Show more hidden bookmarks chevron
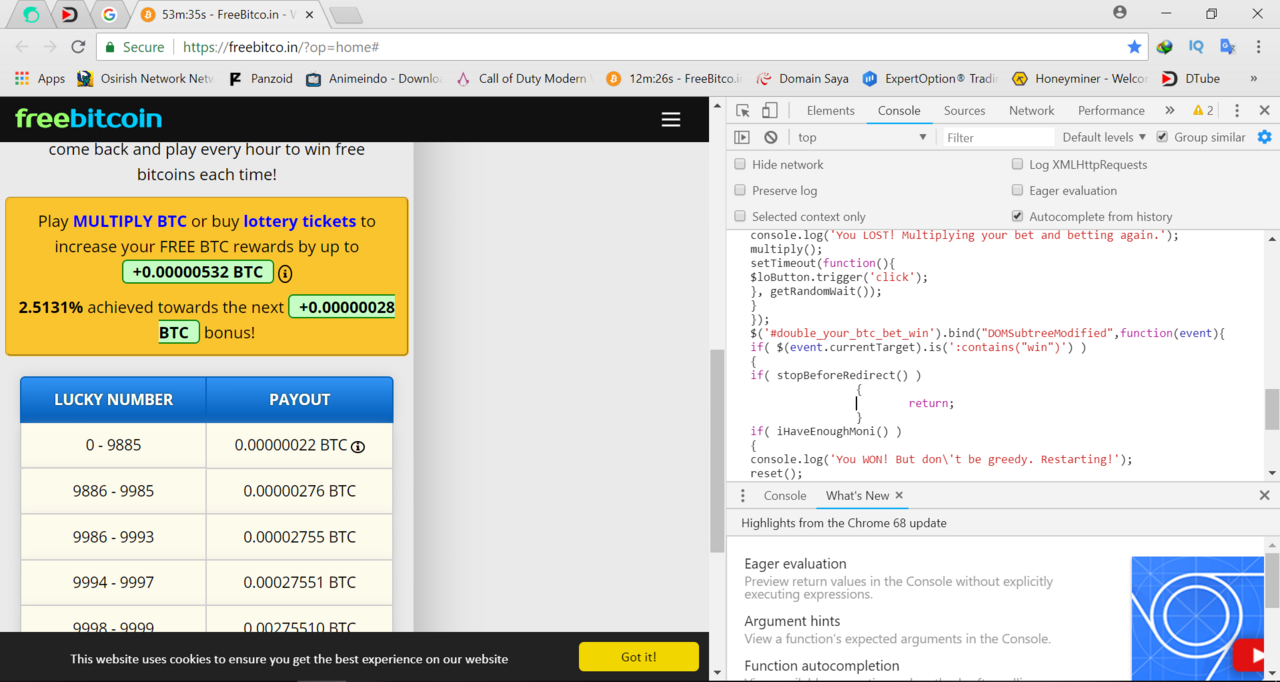This screenshot has height=682, width=1280. (x=1253, y=78)
